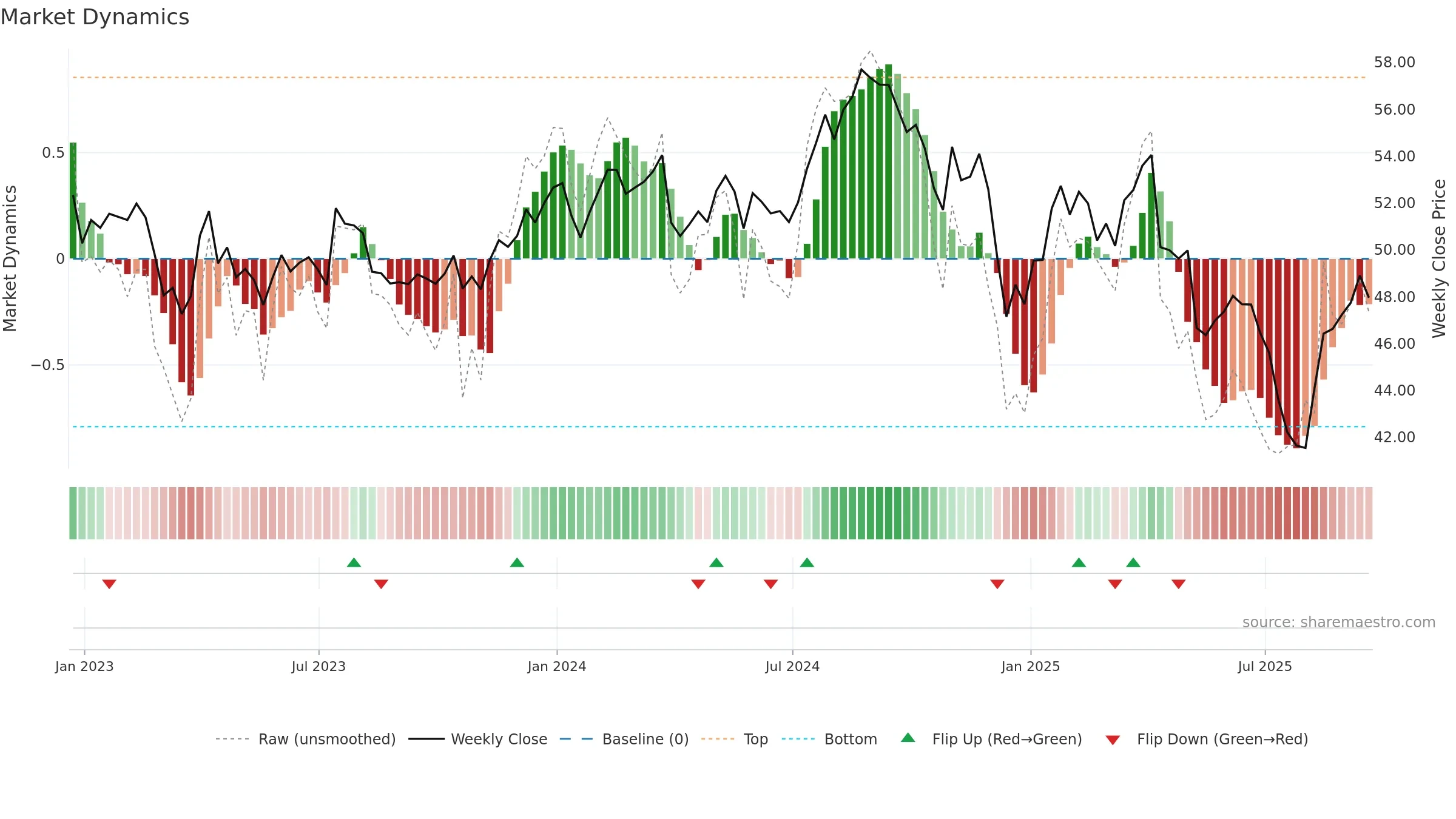
Task: Click the first red flip-down marker near Jan 2023
Action: tap(109, 584)
